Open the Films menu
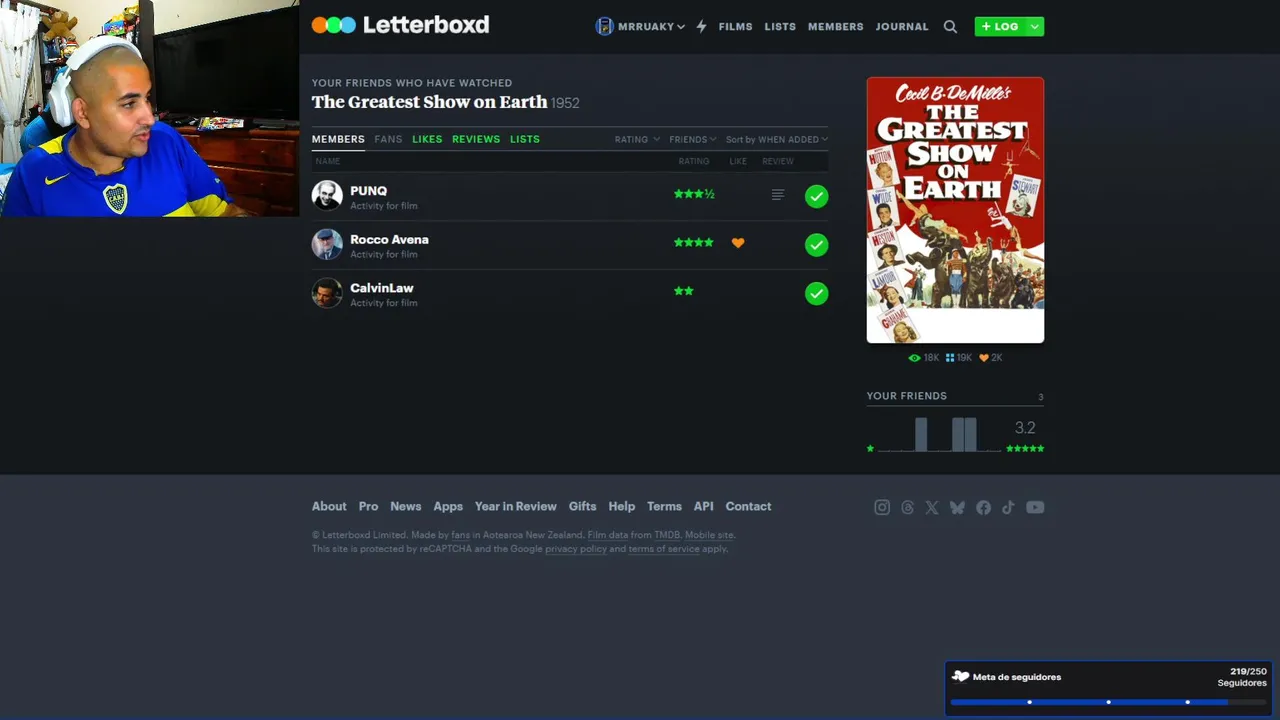 pyautogui.click(x=735, y=27)
